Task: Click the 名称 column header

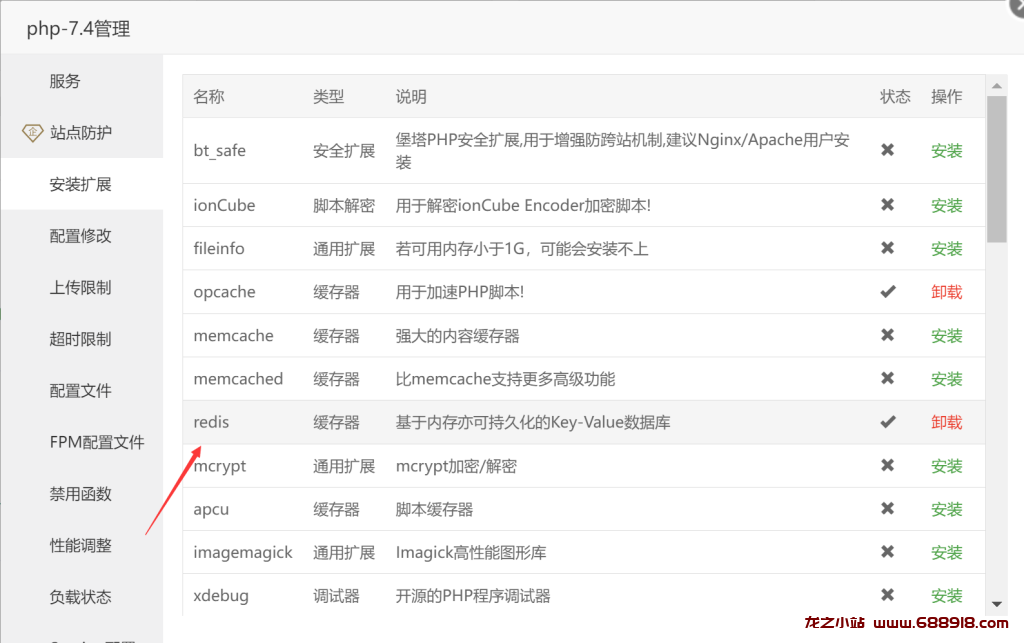Action: coord(209,97)
